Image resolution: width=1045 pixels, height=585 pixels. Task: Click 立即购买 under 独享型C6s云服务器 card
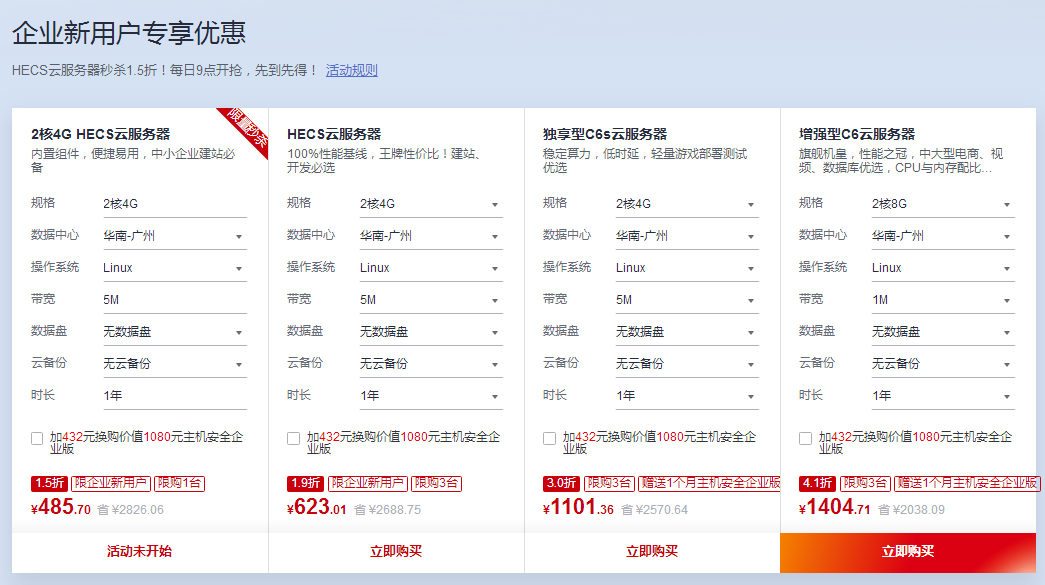click(652, 552)
